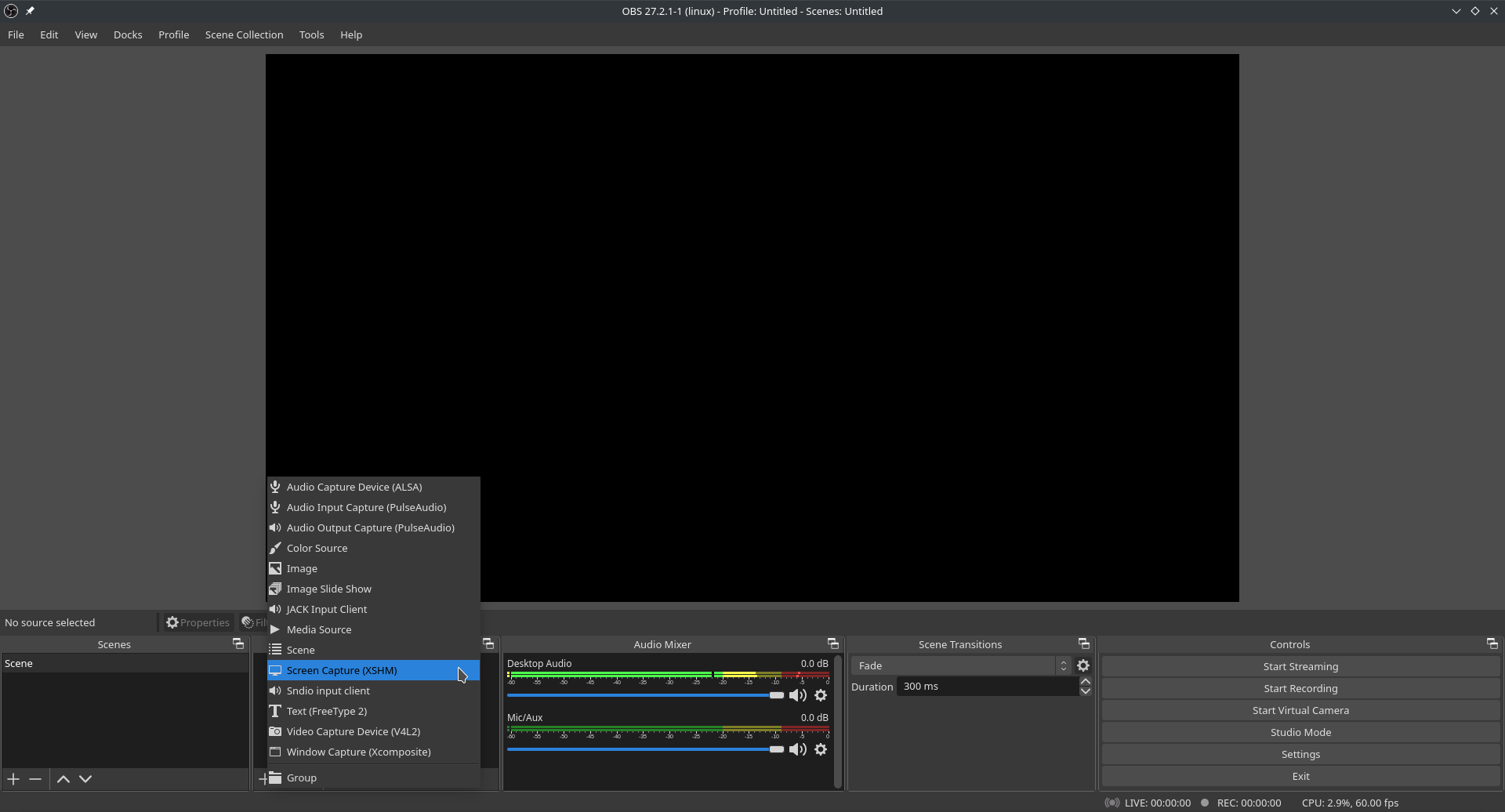Move scene down with arrow icon
Viewport: 1505px width, 812px height.
pos(85,779)
